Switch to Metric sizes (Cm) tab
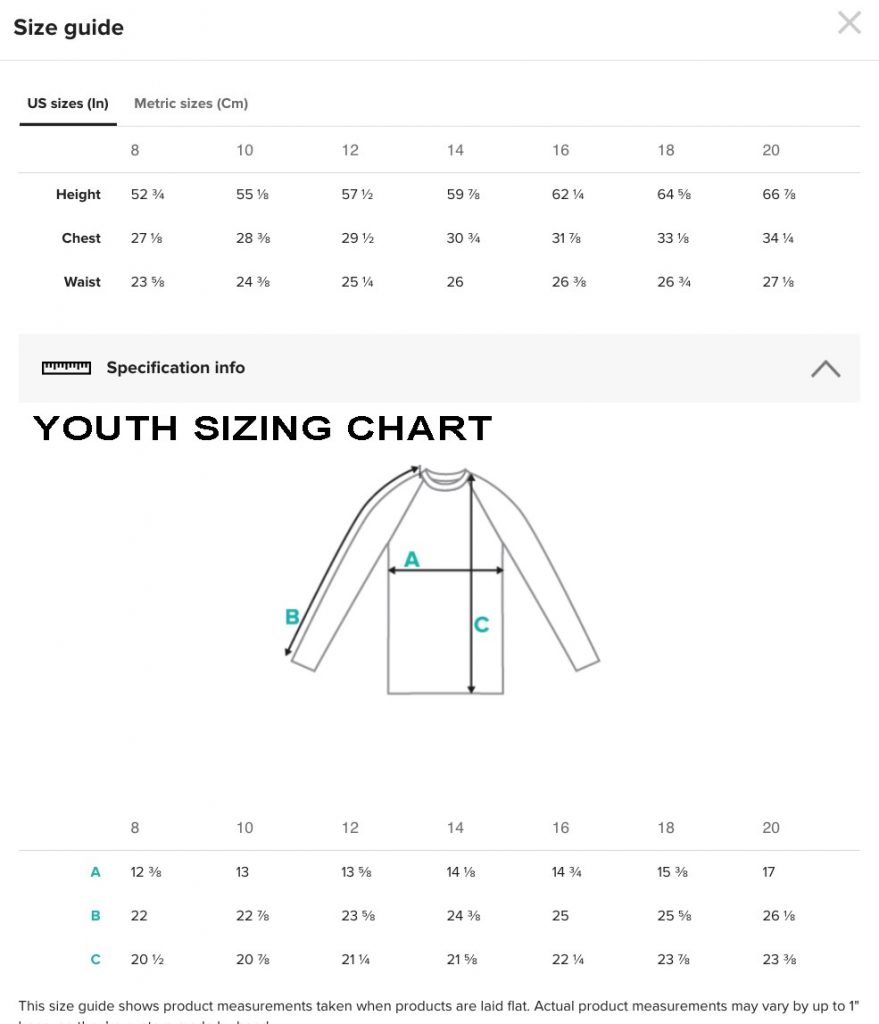The height and width of the screenshot is (1024, 879). [191, 103]
